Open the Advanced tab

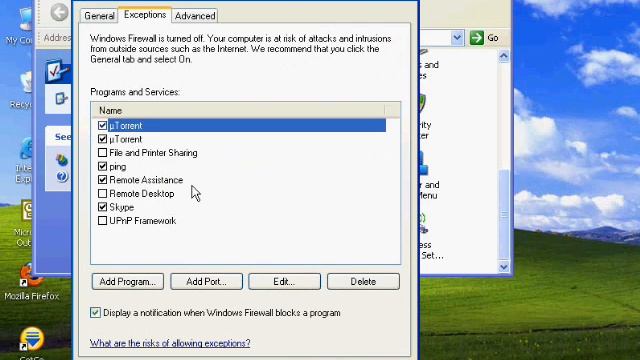(x=195, y=16)
